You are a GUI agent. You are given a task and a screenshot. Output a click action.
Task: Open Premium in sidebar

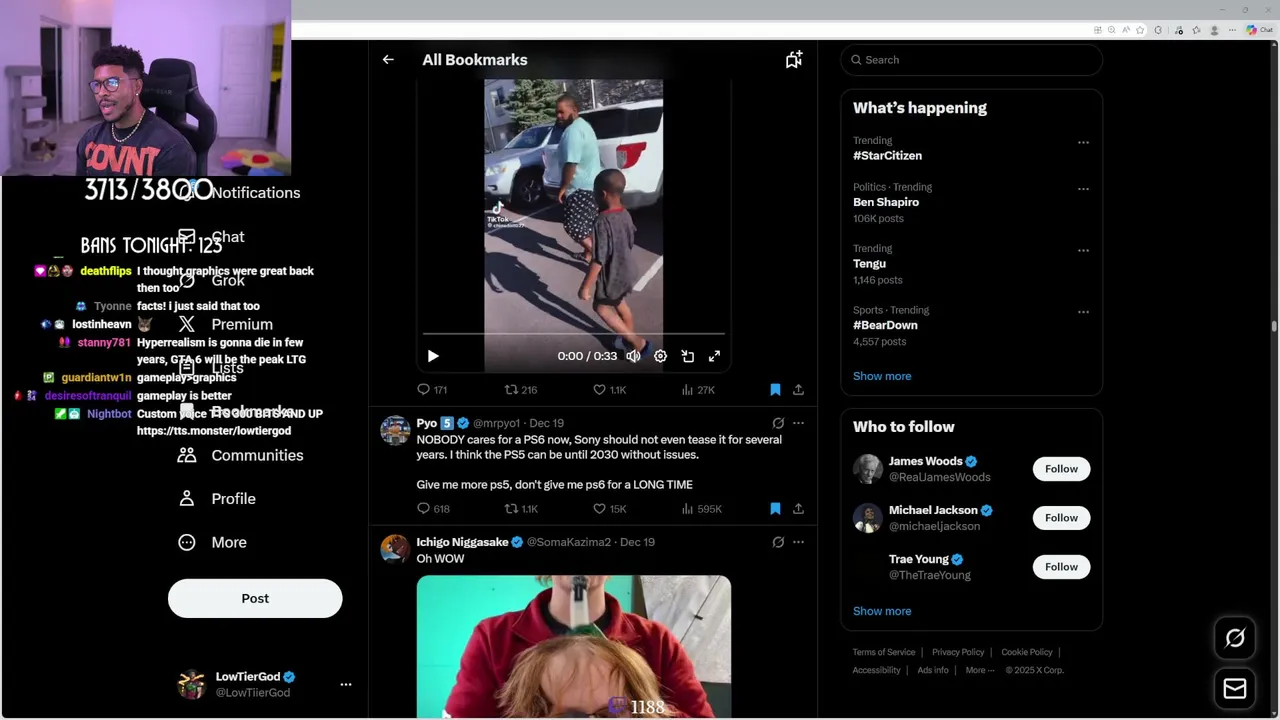coord(225,324)
